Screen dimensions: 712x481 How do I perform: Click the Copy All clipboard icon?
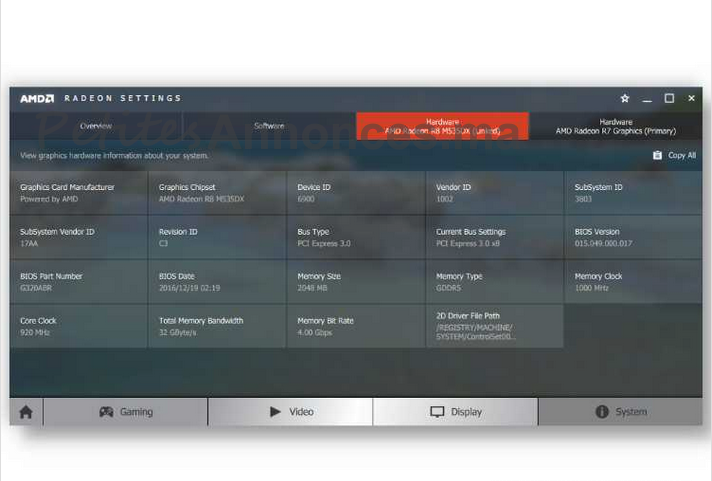(x=657, y=155)
